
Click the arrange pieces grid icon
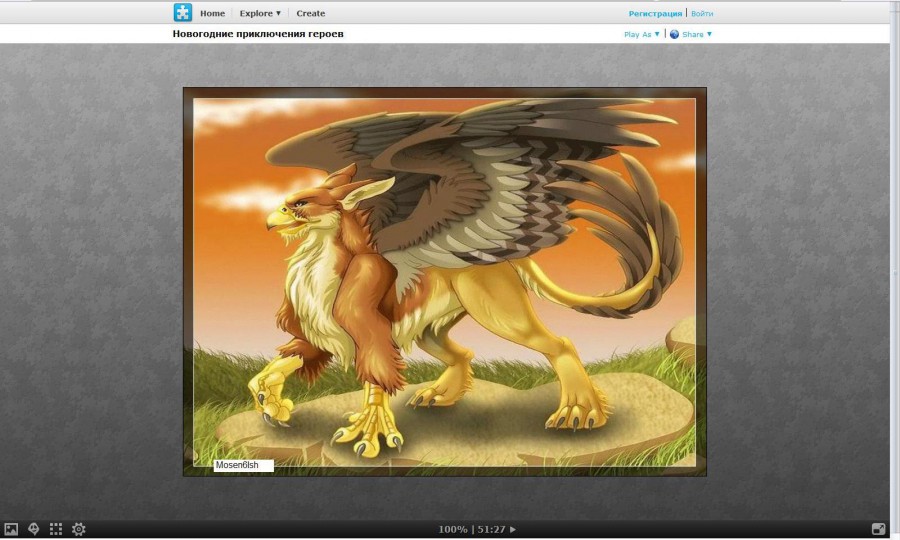point(56,529)
